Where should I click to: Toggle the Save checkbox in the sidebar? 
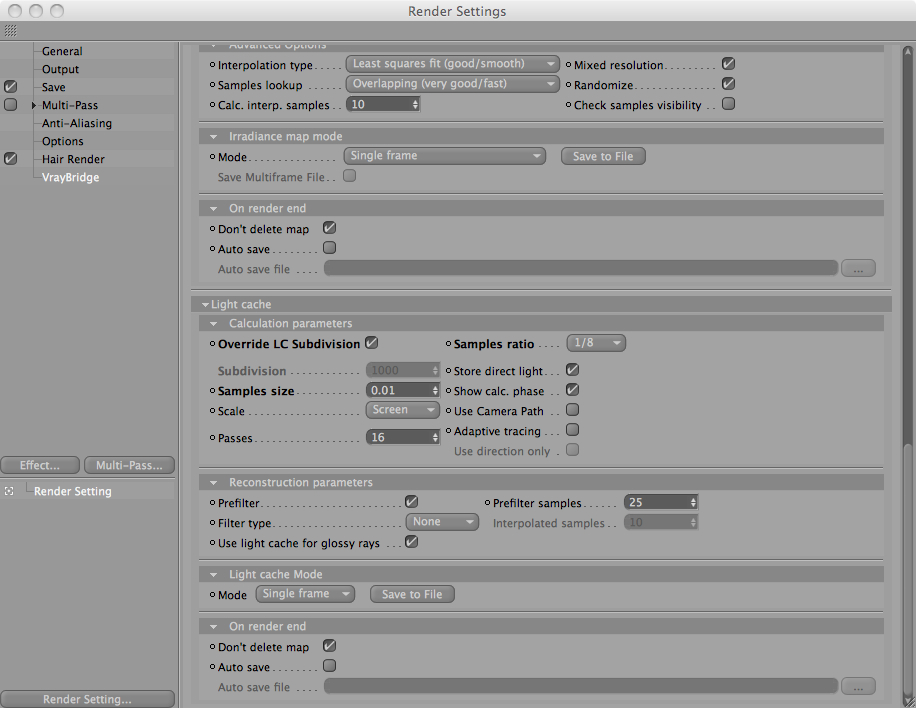click(11, 87)
